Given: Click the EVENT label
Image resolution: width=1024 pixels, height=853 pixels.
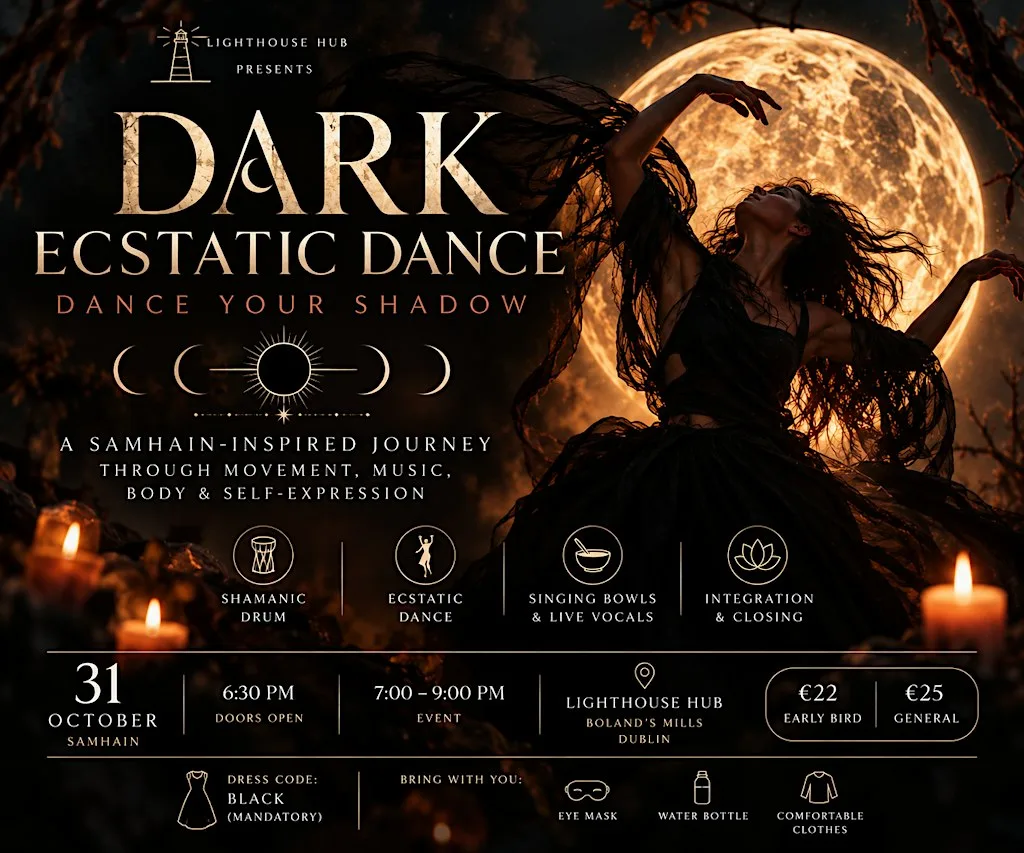Looking at the screenshot, I should tap(439, 718).
